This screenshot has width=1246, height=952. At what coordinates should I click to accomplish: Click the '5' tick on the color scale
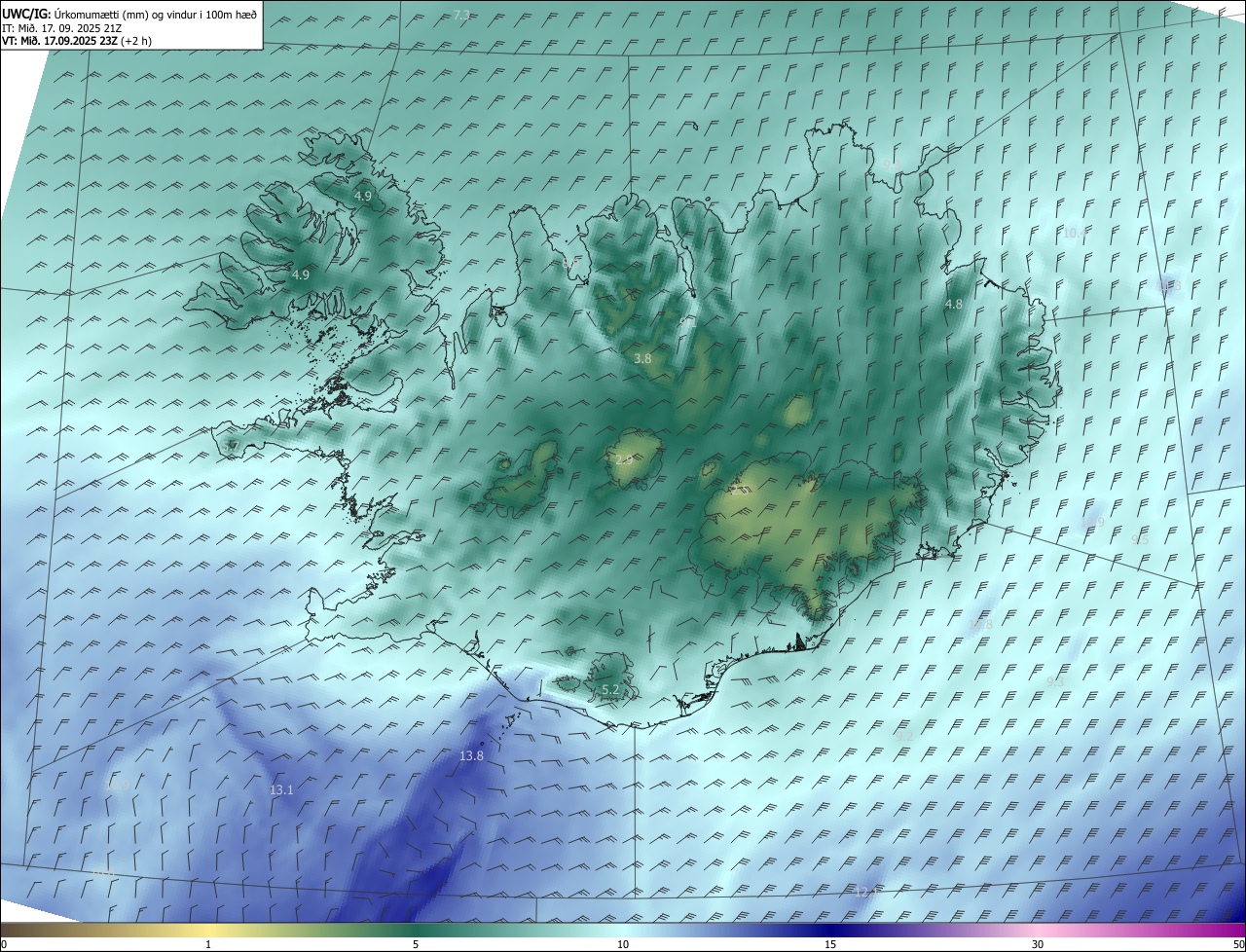pyautogui.click(x=416, y=944)
